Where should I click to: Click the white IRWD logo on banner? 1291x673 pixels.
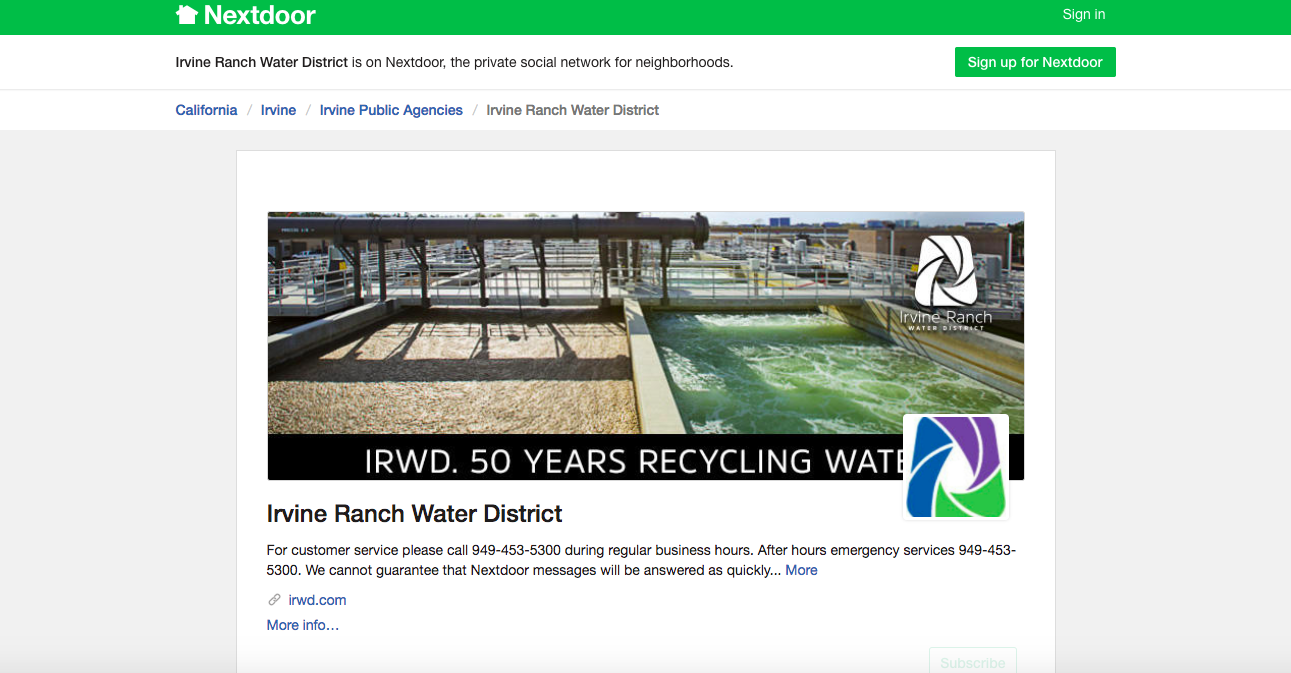(x=946, y=282)
